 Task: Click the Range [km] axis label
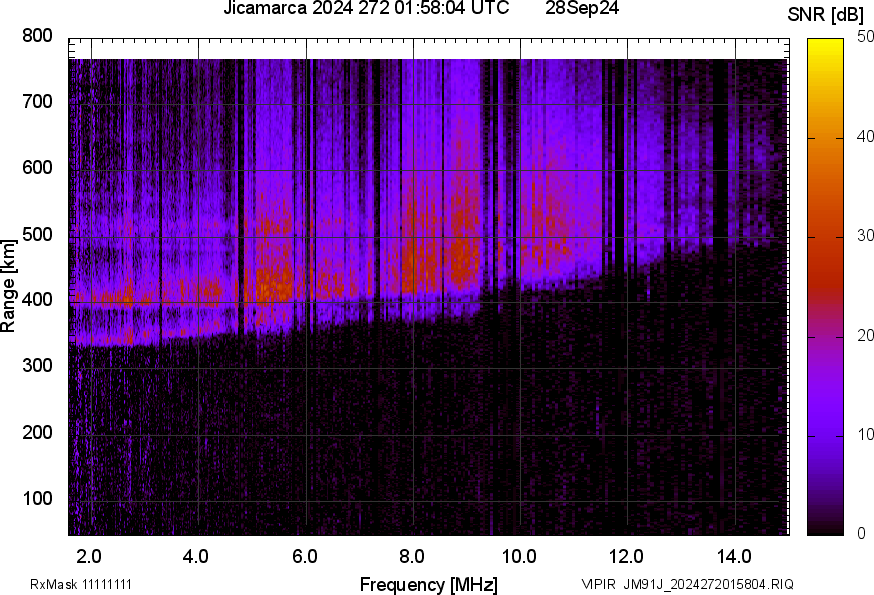coord(9,286)
